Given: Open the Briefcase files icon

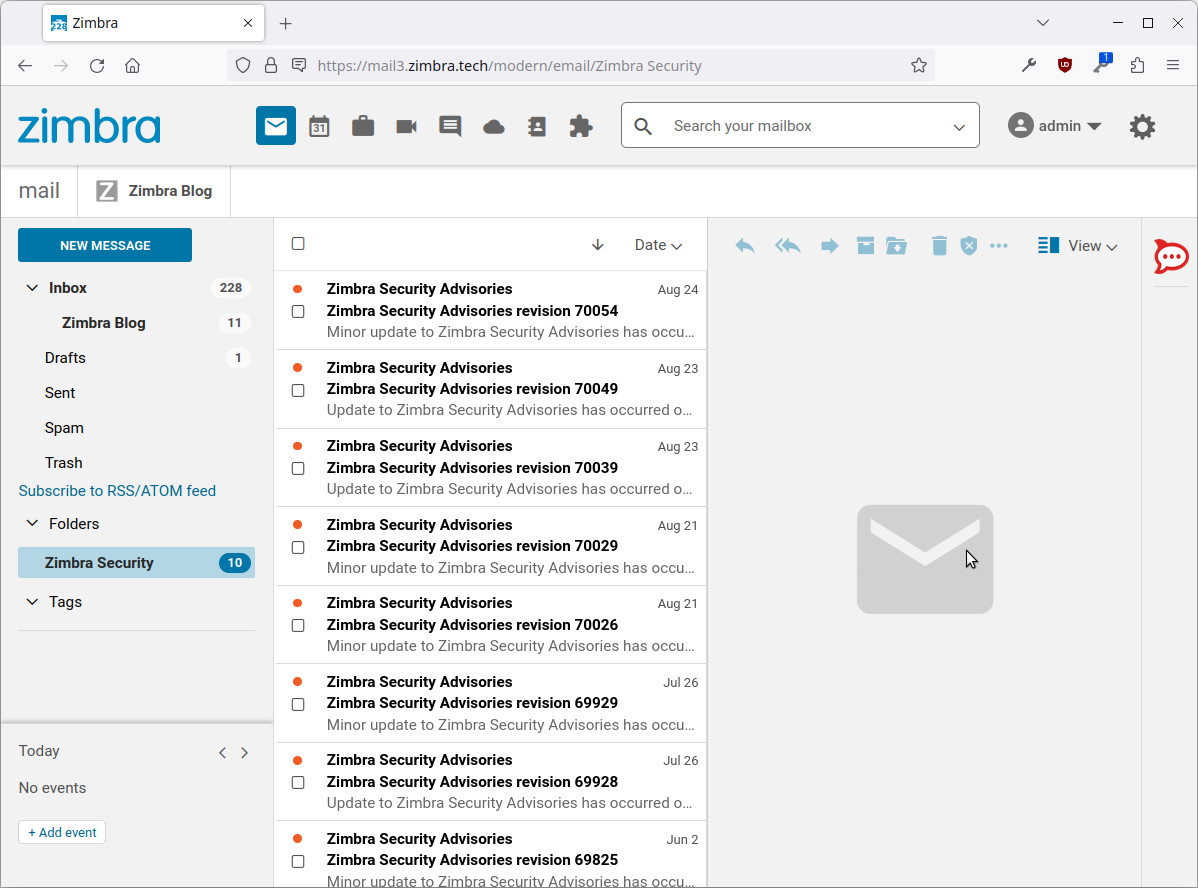Looking at the screenshot, I should [363, 126].
